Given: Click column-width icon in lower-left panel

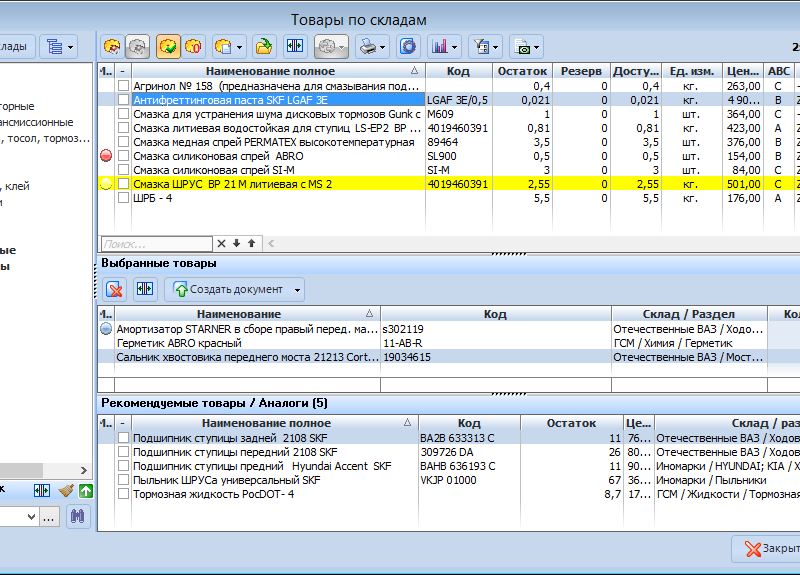Looking at the screenshot, I should tap(42, 491).
